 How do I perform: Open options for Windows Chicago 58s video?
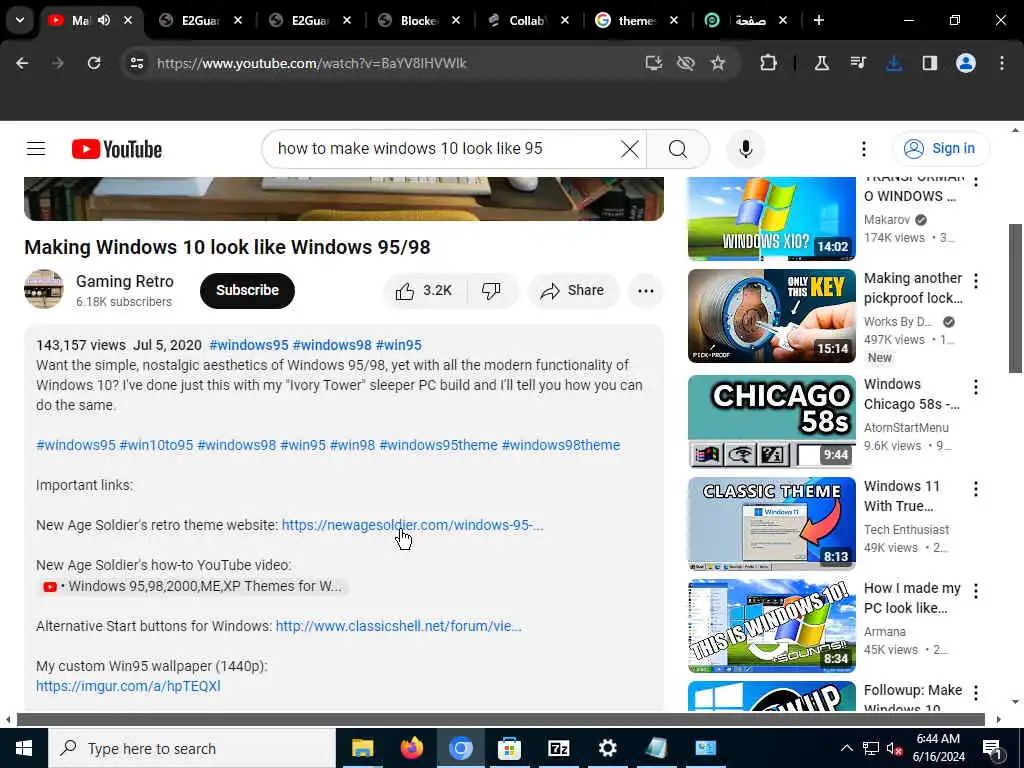(x=976, y=387)
